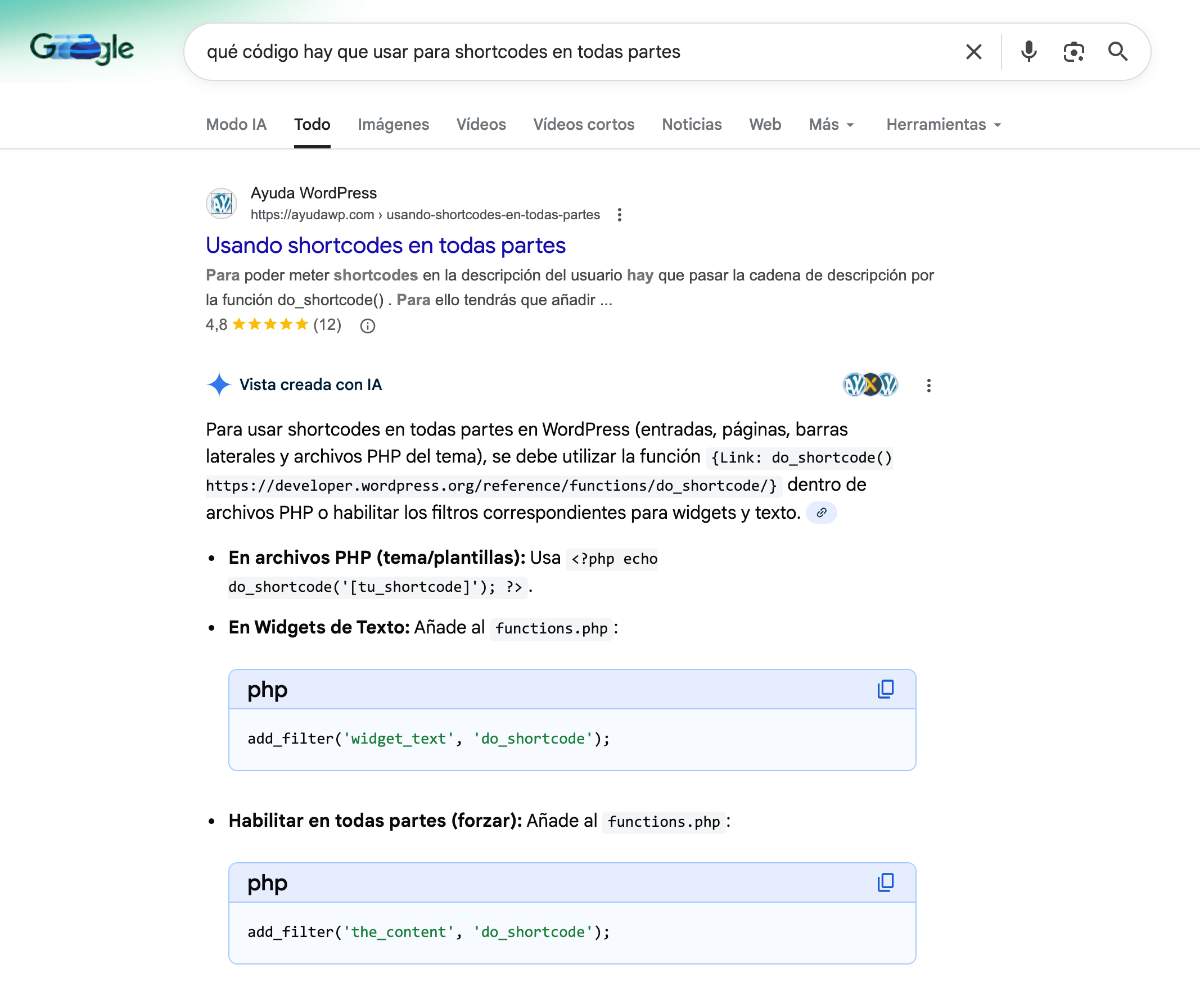Image resolution: width=1200 pixels, height=987 pixels.
Task: Open the Herramientas dropdown
Action: tap(941, 124)
